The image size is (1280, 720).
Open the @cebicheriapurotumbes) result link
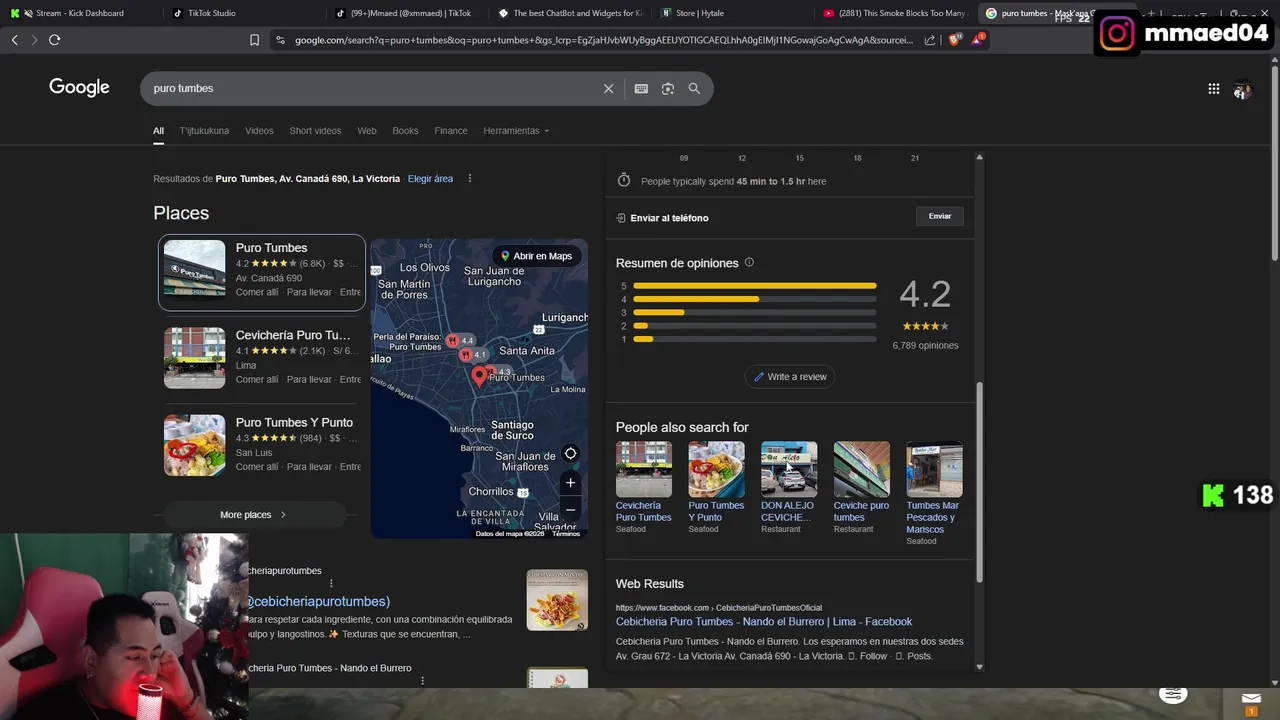pos(319,601)
